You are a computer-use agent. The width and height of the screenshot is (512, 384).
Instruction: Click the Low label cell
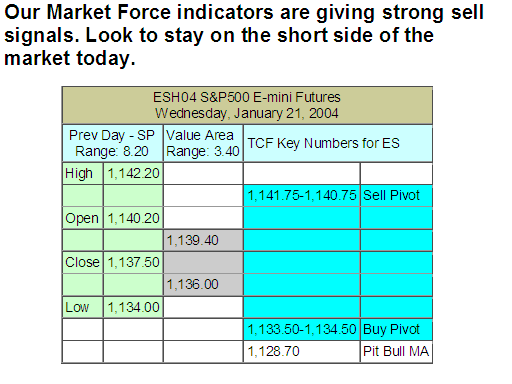[83, 307]
